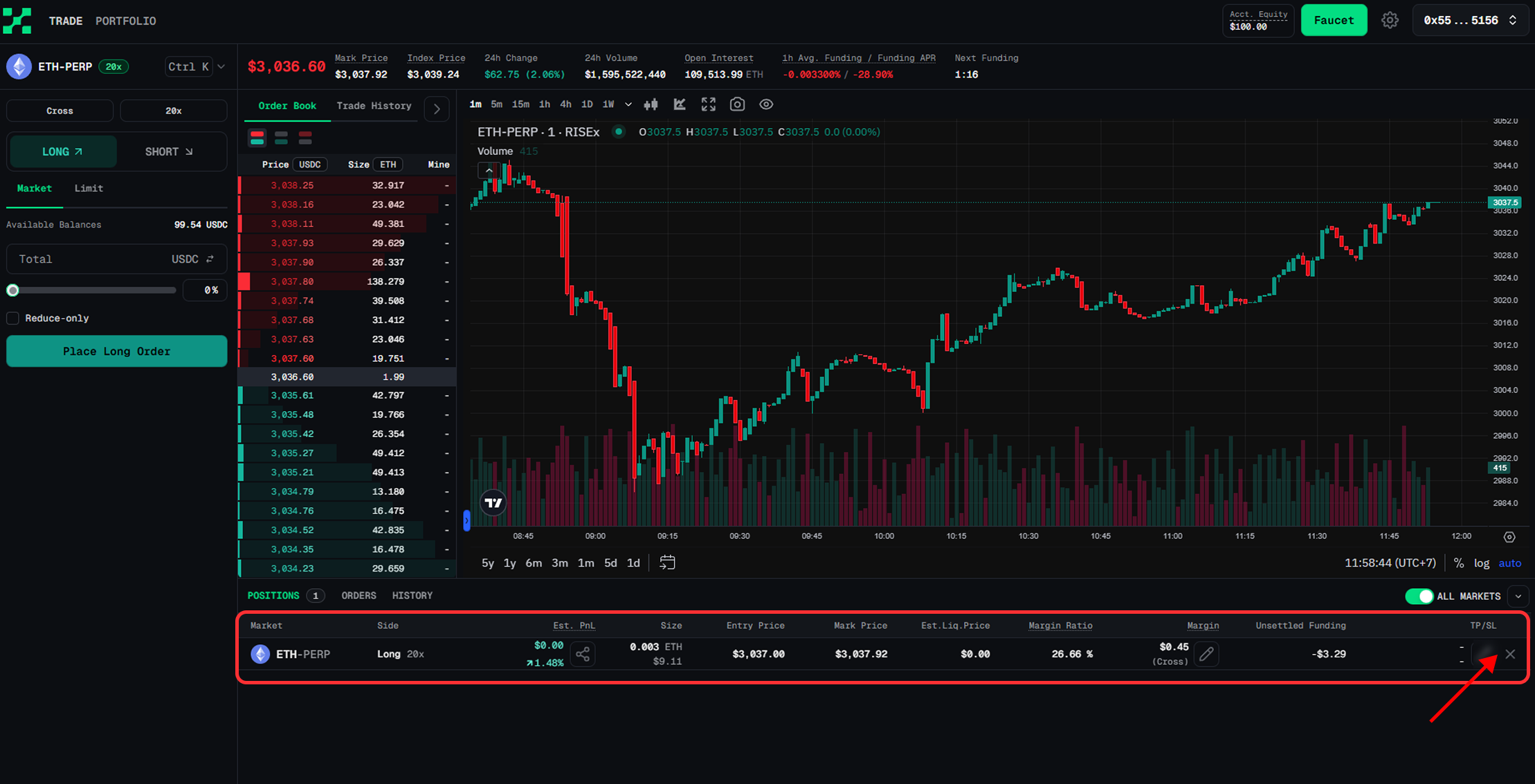Open the wallet address 0x55...5156 dropdown
The image size is (1535, 784).
pyautogui.click(x=1470, y=21)
